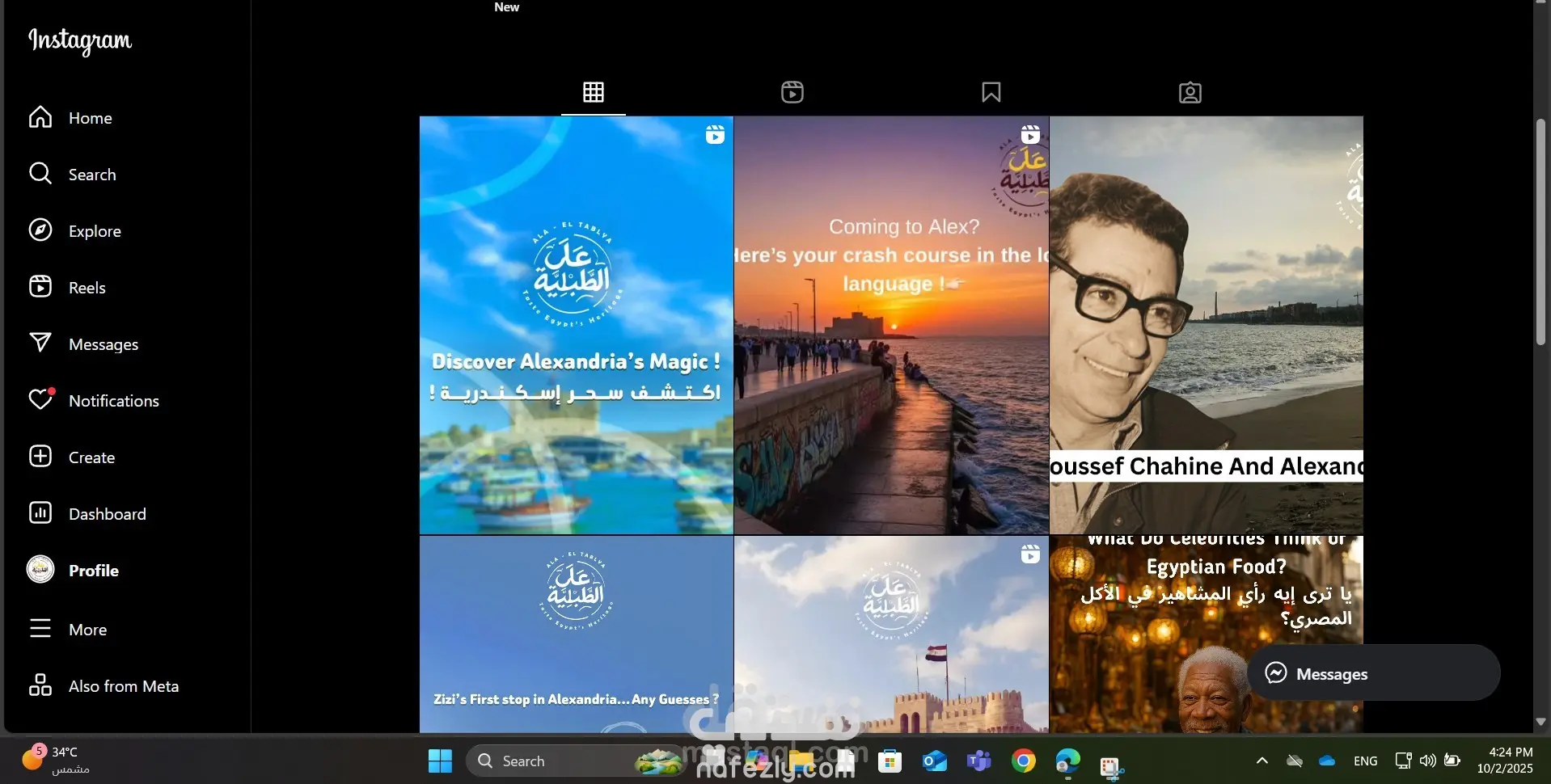Open Reels from the sidebar

pos(87,288)
